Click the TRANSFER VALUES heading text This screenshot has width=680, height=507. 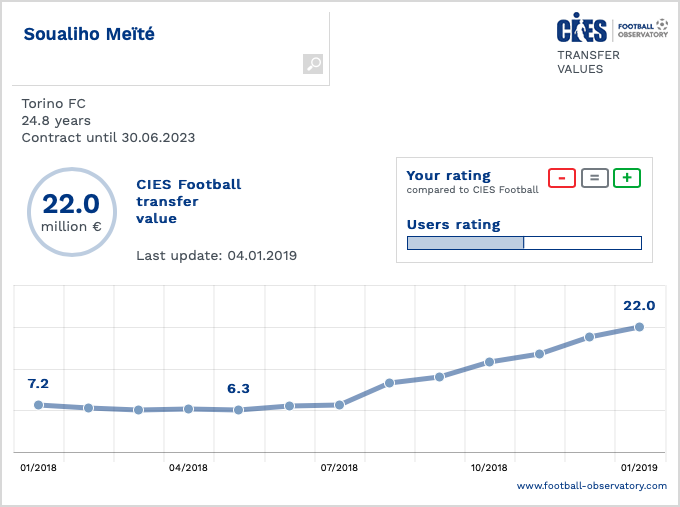[588, 62]
